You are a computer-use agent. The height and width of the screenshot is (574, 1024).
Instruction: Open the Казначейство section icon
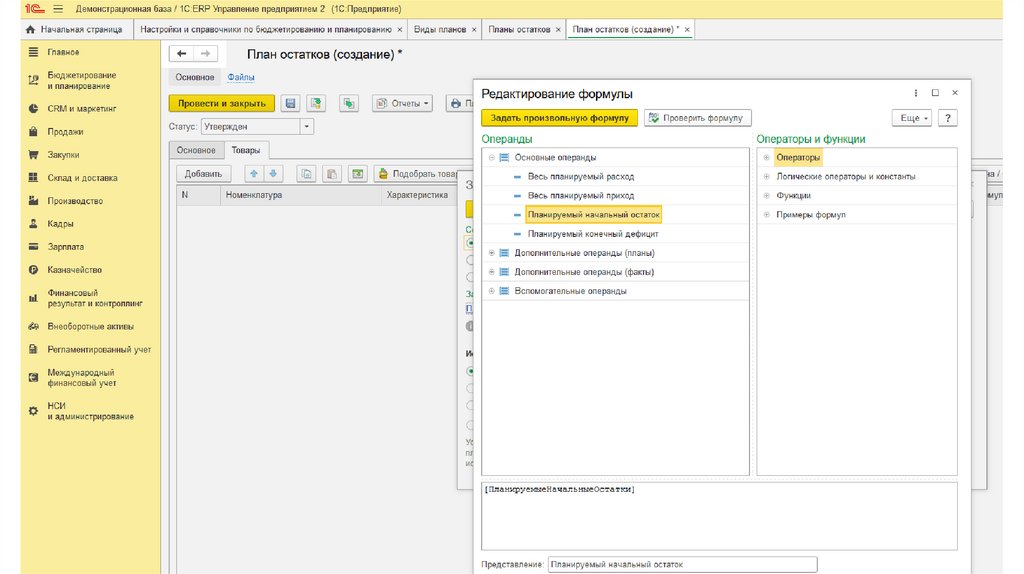[34, 270]
